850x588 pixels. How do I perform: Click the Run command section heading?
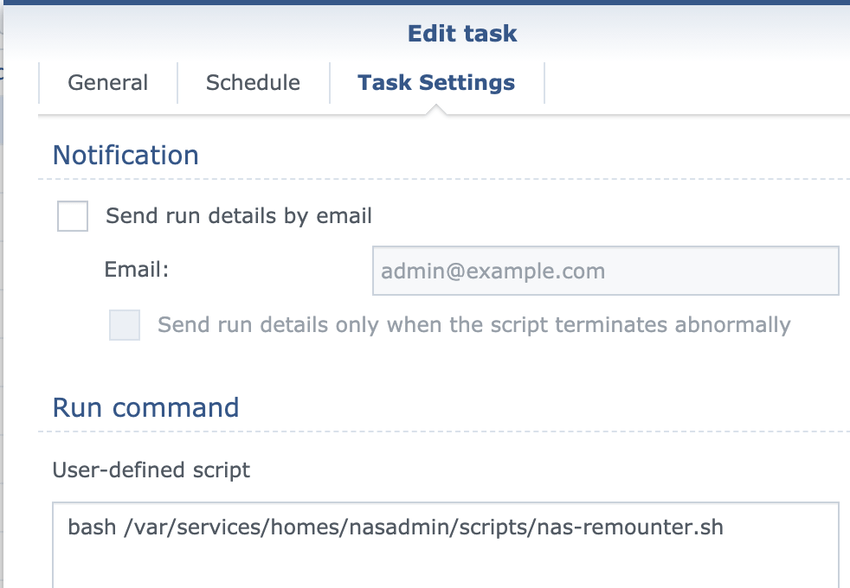(x=146, y=408)
